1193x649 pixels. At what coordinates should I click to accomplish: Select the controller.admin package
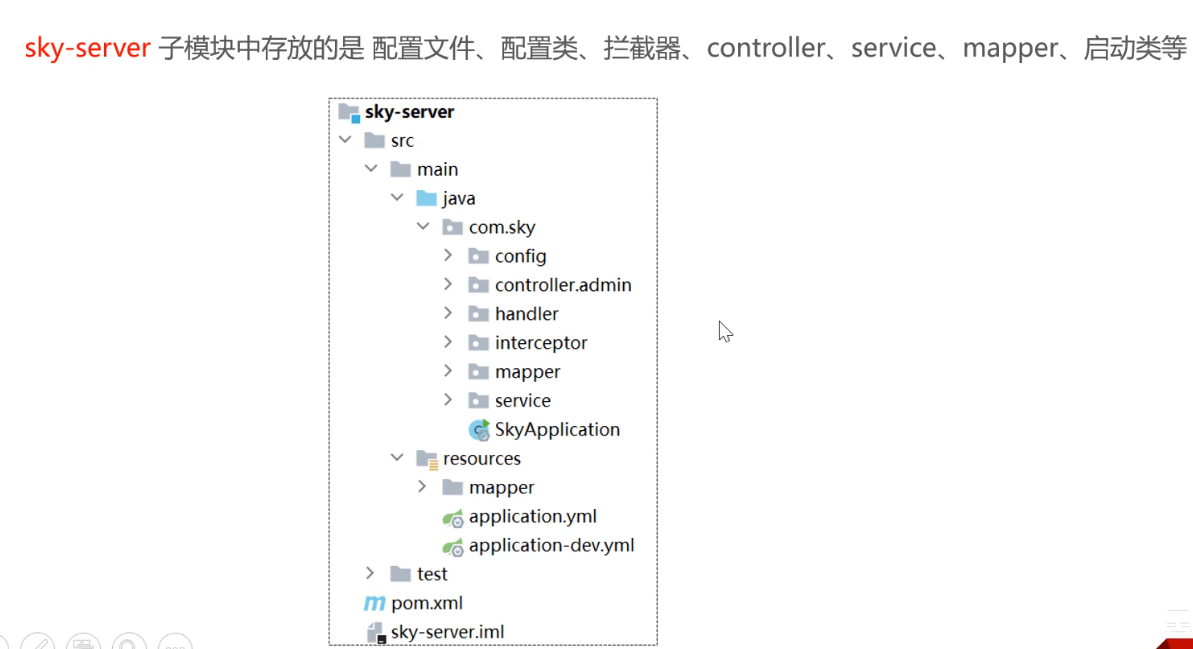(562, 285)
